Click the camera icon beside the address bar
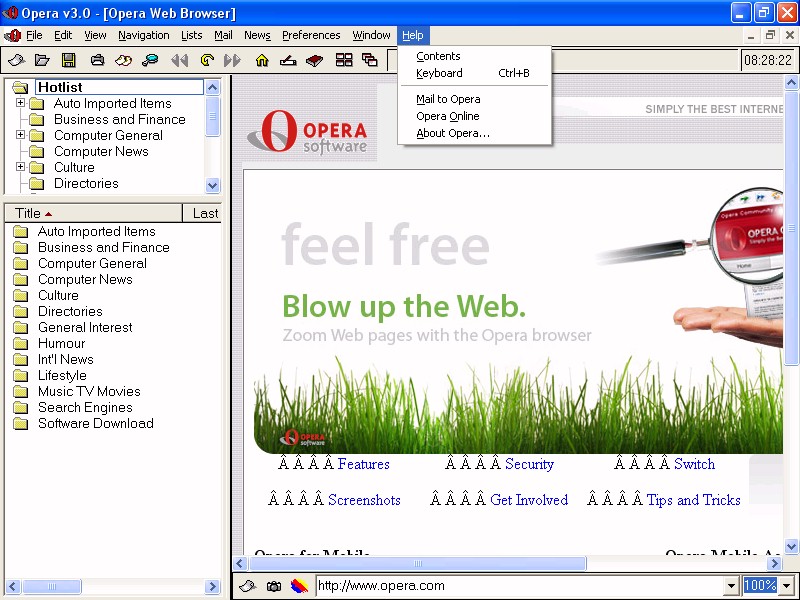This screenshot has width=800, height=600. (274, 586)
